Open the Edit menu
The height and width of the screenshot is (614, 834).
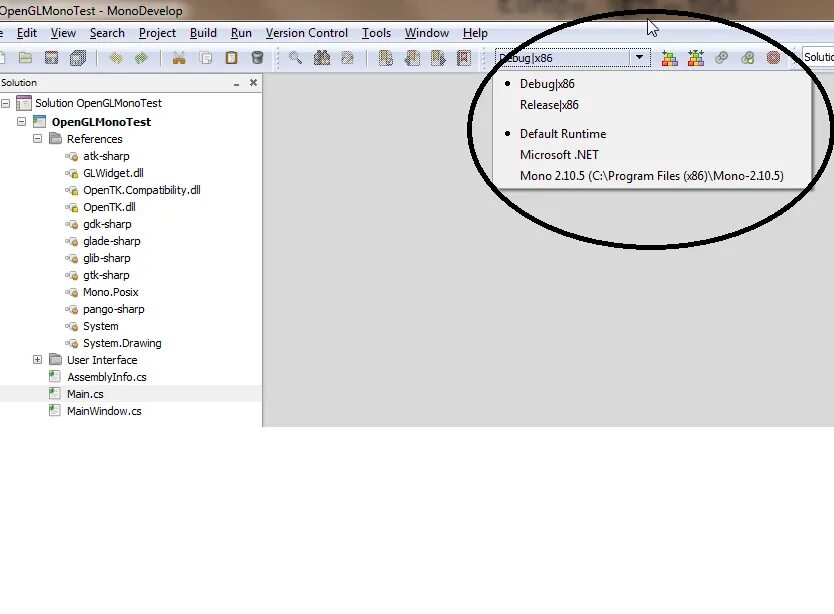coord(27,33)
